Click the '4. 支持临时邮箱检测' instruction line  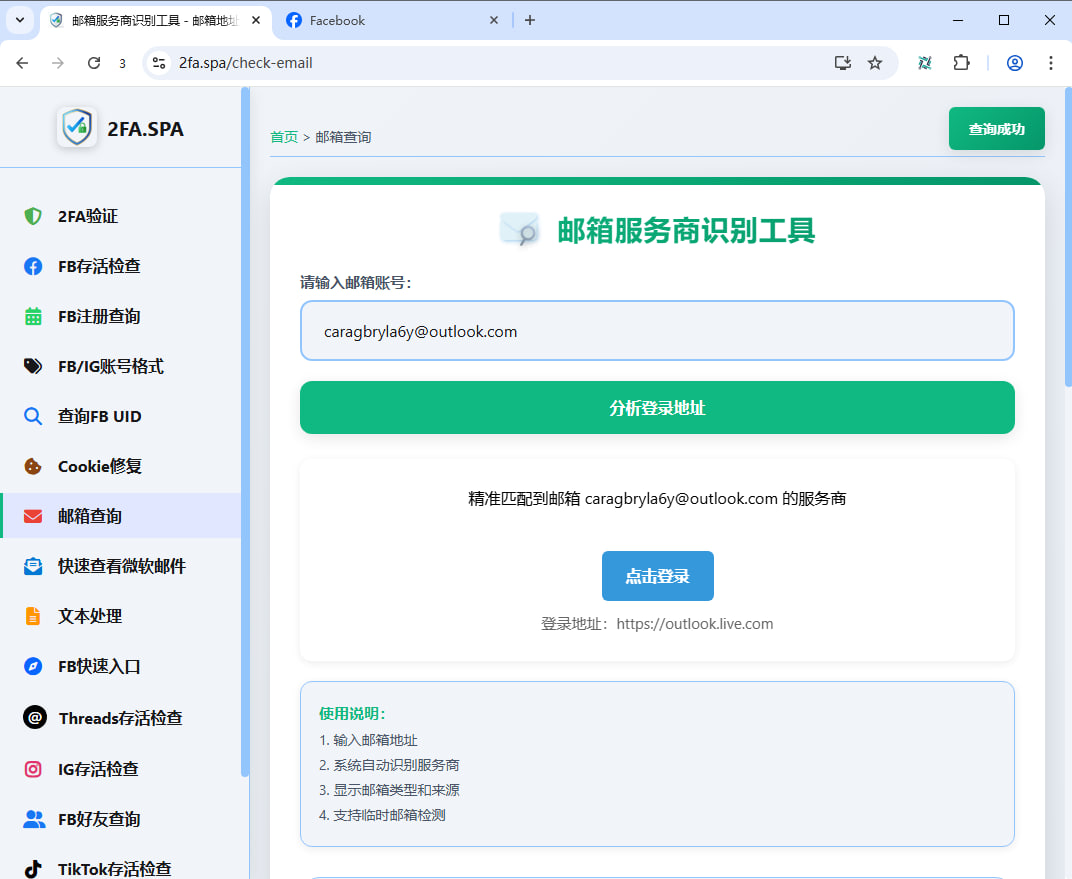[382, 815]
